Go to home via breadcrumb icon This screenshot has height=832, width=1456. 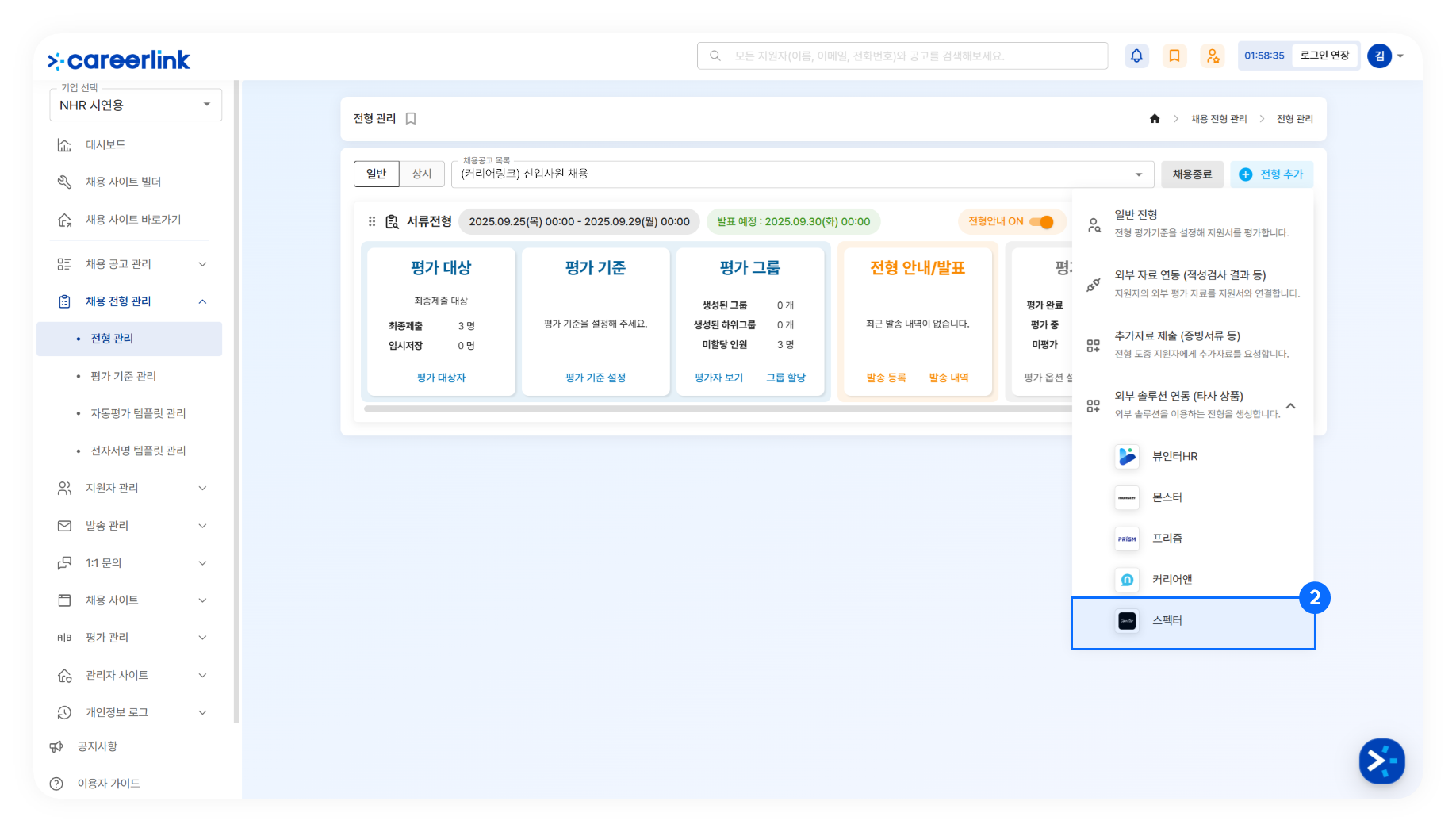pyautogui.click(x=1155, y=119)
